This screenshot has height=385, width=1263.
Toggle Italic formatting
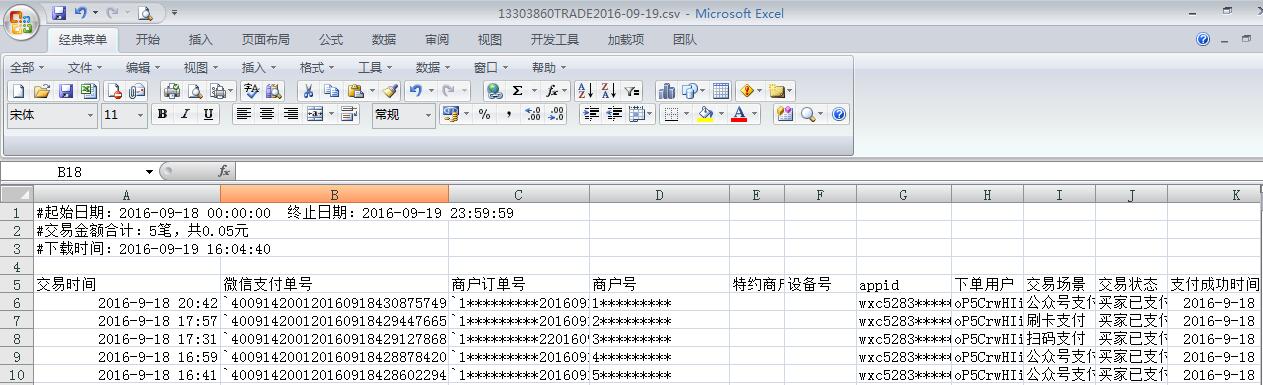click(185, 115)
